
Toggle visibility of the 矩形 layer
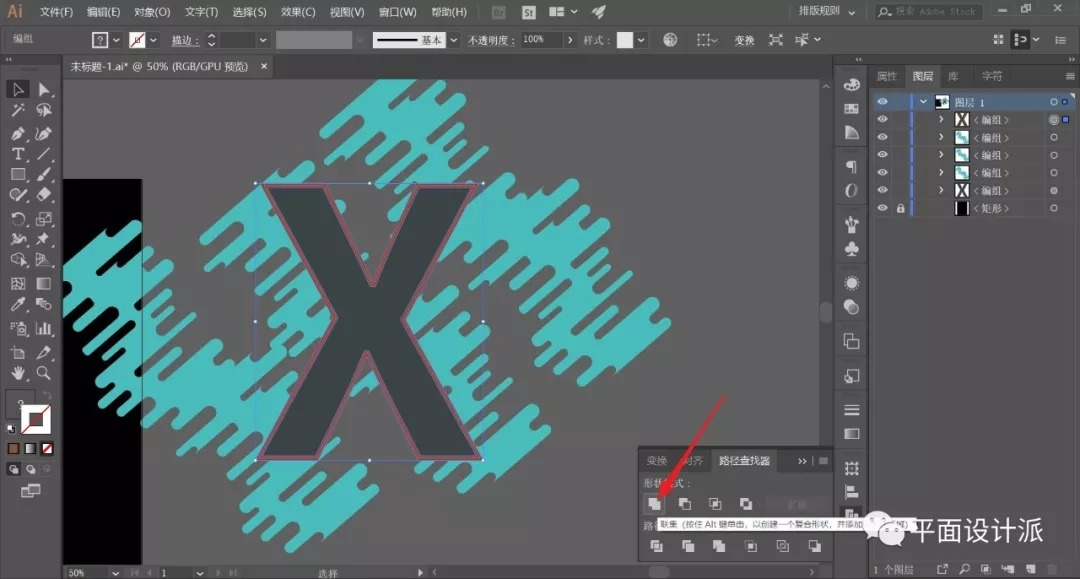[882, 208]
